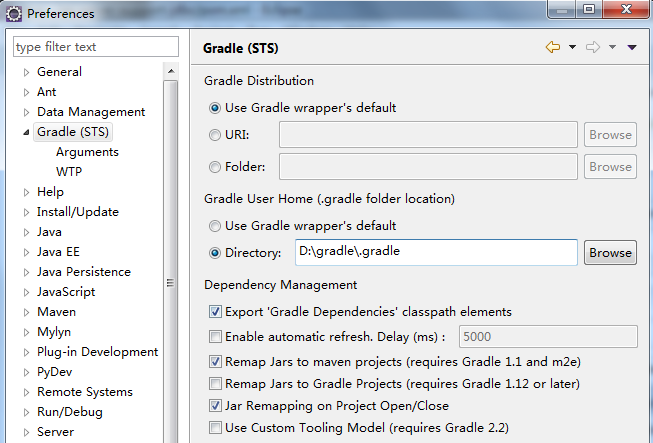Expand the General tree node
Image resolution: width=653 pixels, height=443 pixels.
click(26, 72)
